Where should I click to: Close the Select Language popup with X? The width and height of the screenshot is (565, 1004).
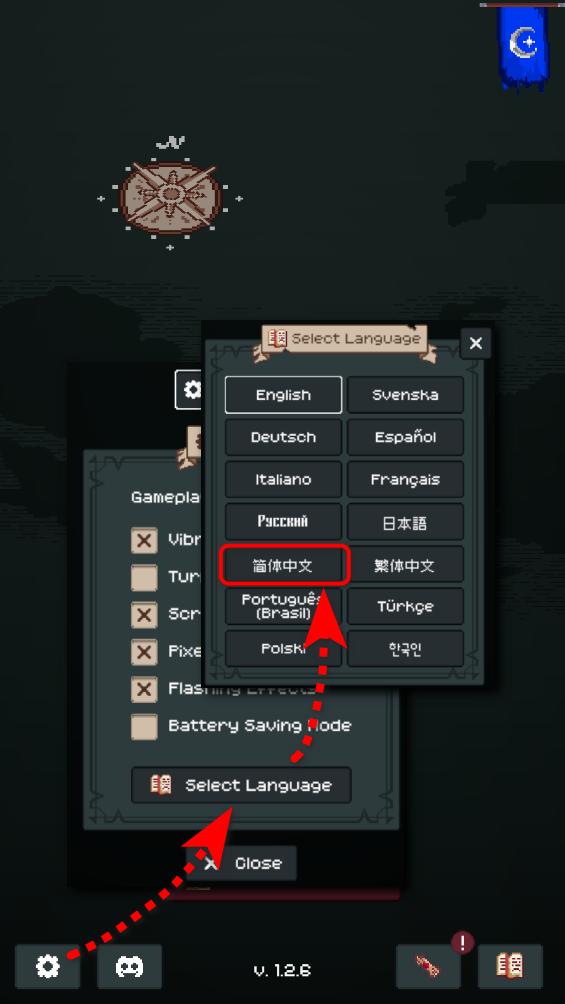475,343
